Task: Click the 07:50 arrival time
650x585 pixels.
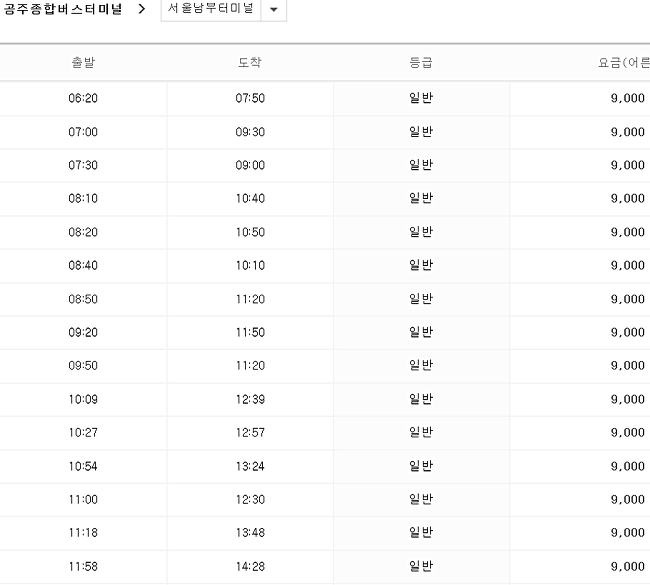Action: pyautogui.click(x=250, y=98)
